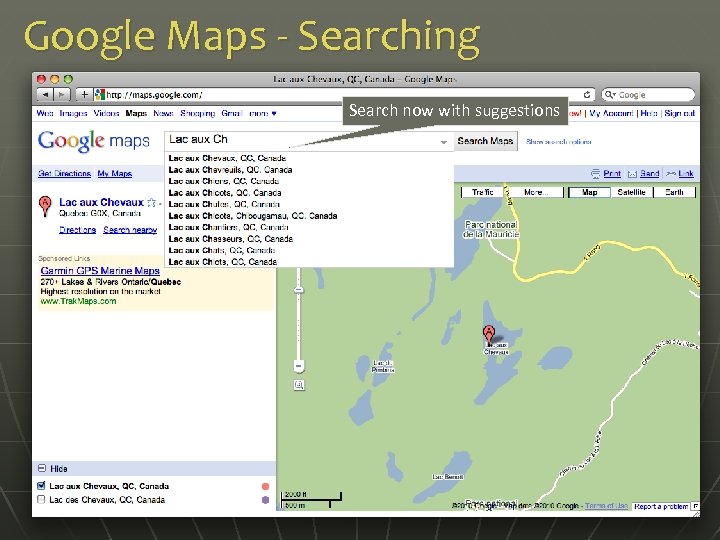The image size is (720, 540).
Task: Click the red color dot for Lac aux Chevaux
Action: click(x=265, y=486)
